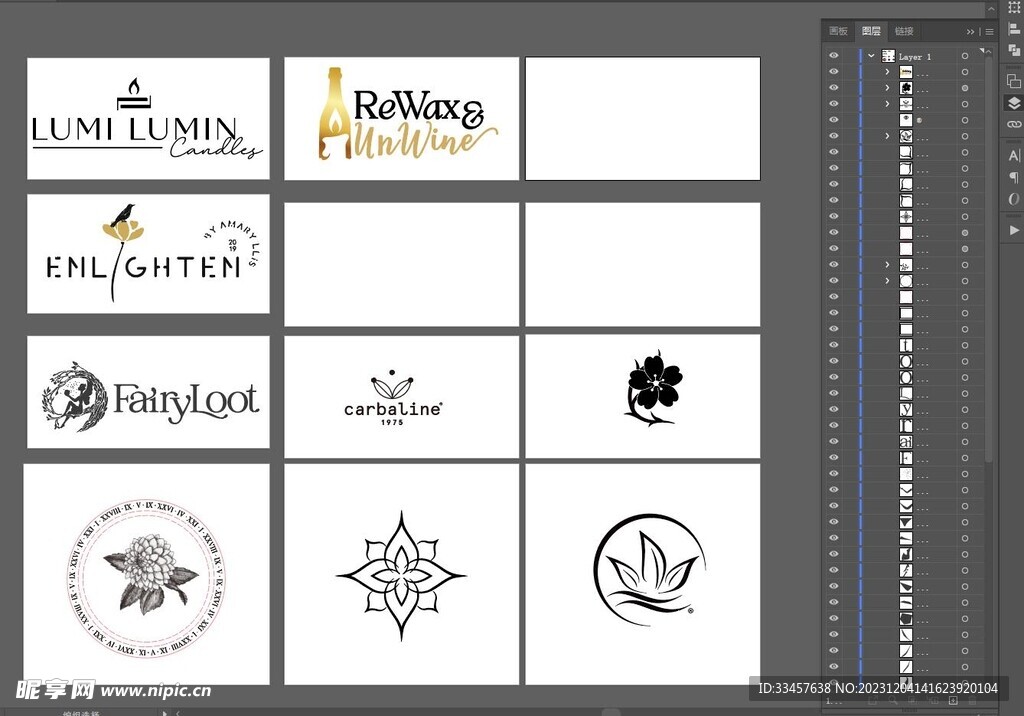Expand the gold ReWax thumbnail sublayer
This screenshot has width=1024, height=716.
pyautogui.click(x=887, y=72)
